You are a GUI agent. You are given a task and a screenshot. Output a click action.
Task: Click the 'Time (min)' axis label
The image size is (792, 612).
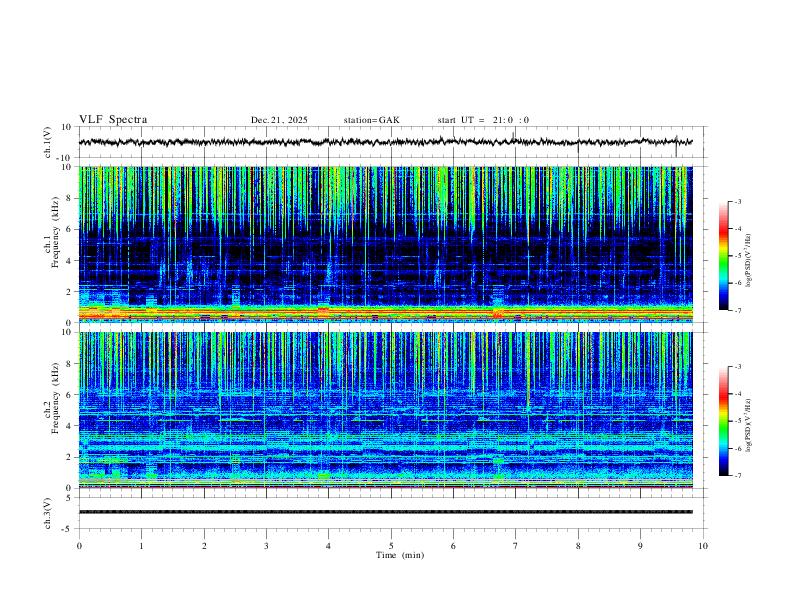pyautogui.click(x=400, y=555)
